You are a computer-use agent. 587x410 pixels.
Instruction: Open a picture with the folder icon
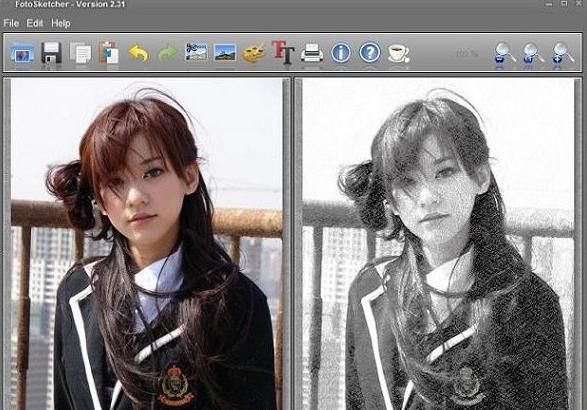(23, 53)
